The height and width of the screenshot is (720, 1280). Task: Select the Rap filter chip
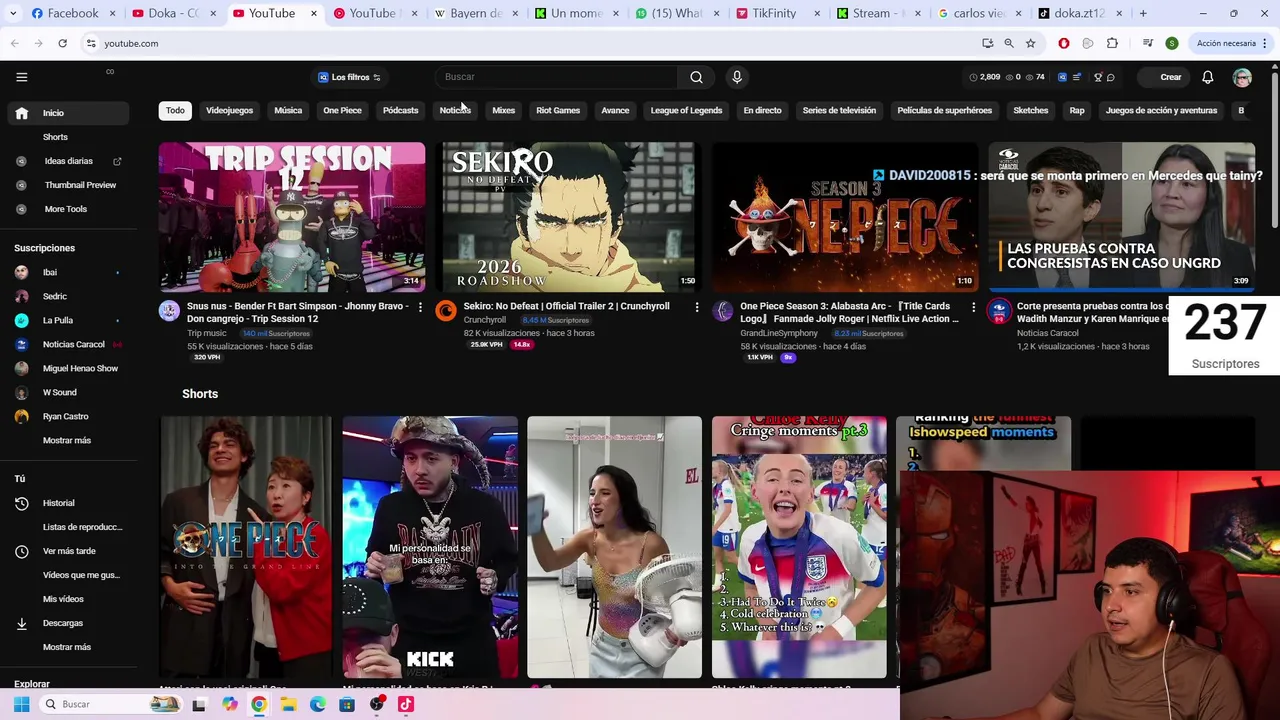[1077, 110]
